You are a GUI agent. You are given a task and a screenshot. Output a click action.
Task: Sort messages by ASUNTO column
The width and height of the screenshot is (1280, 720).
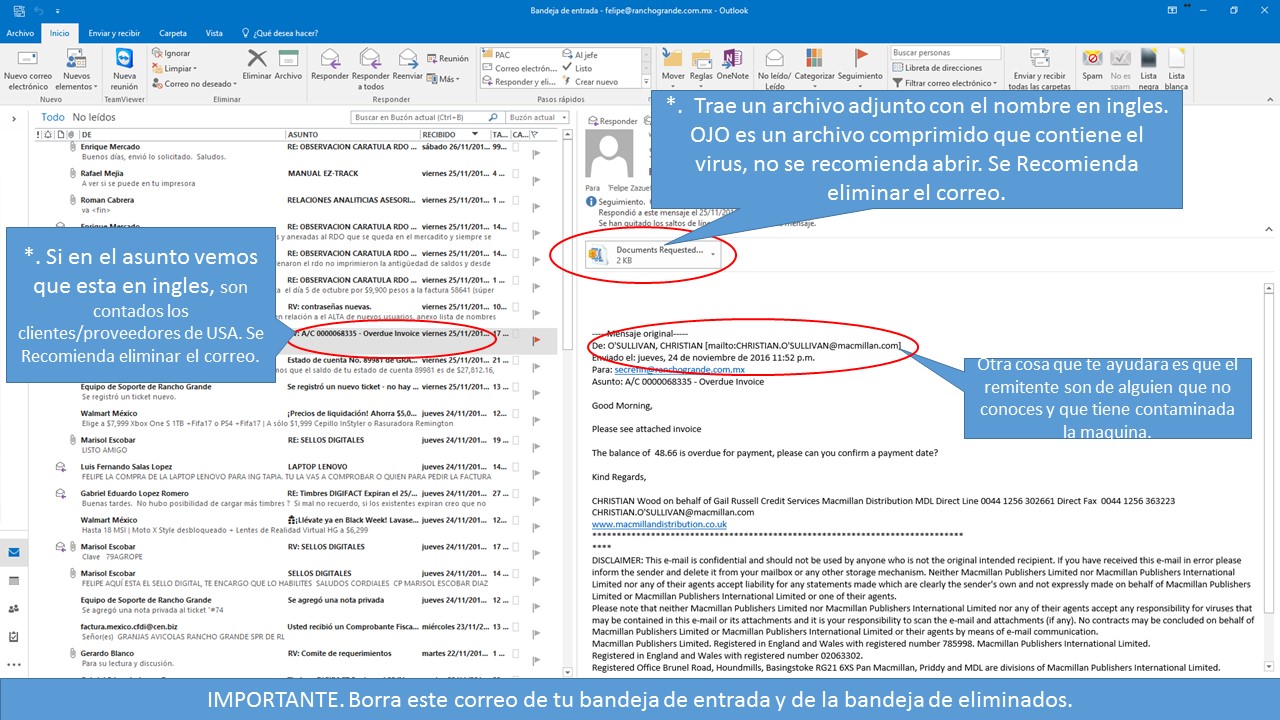coord(352,134)
